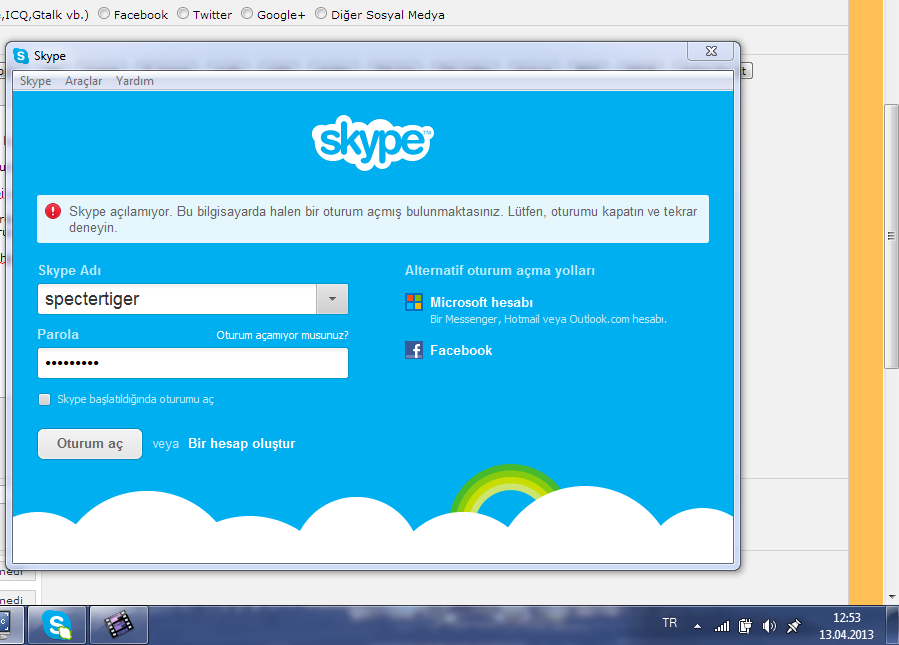
Task: Click the network signal tray icon
Action: (722, 626)
